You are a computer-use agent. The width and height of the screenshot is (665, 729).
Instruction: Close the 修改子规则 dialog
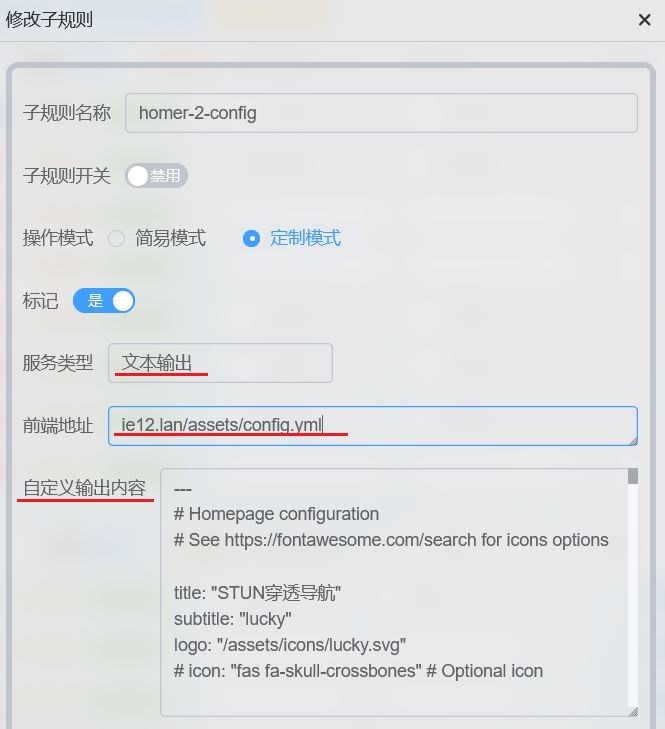[644, 20]
